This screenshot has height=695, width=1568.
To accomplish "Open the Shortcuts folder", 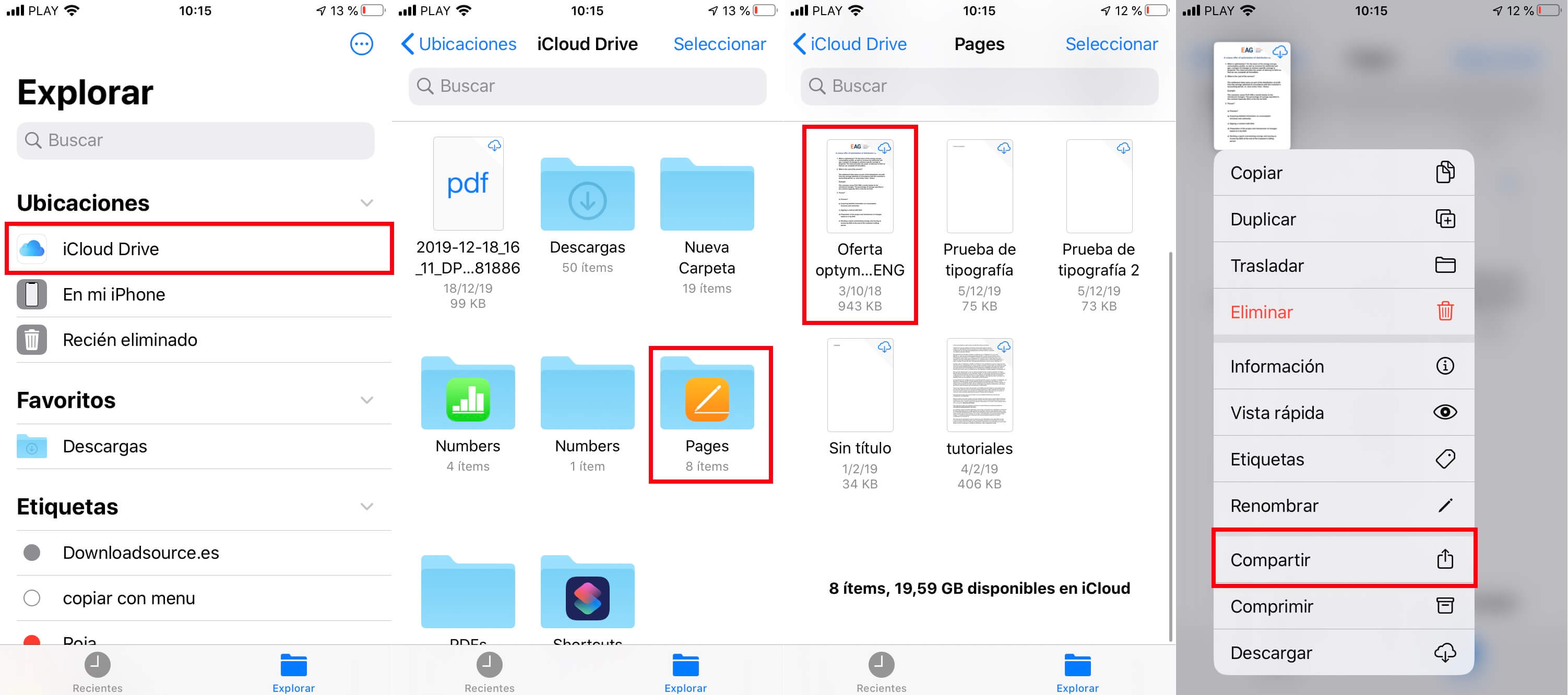I will [x=587, y=600].
